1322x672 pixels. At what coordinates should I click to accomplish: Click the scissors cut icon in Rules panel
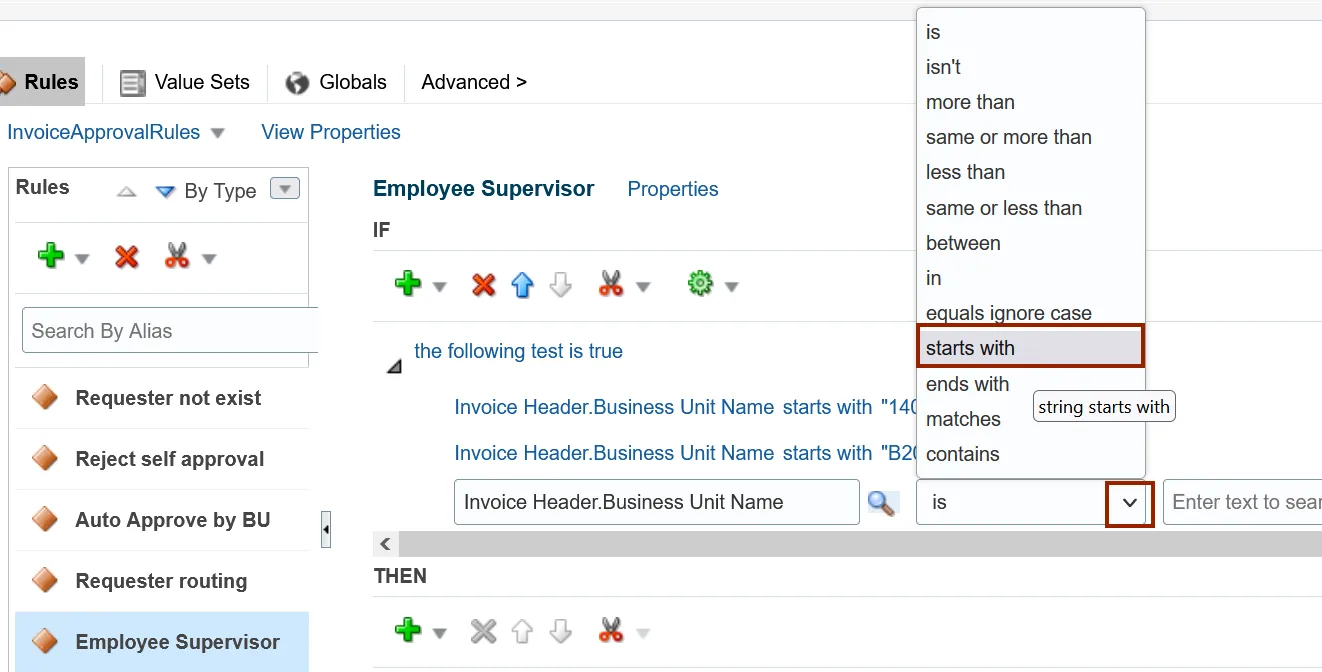click(177, 257)
